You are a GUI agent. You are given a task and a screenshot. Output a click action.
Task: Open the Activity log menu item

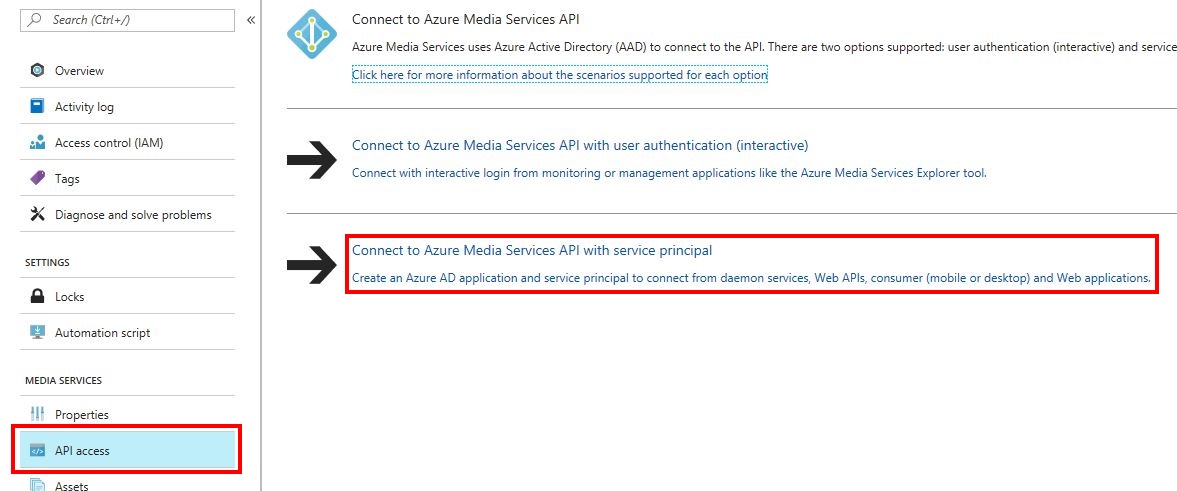point(128,107)
